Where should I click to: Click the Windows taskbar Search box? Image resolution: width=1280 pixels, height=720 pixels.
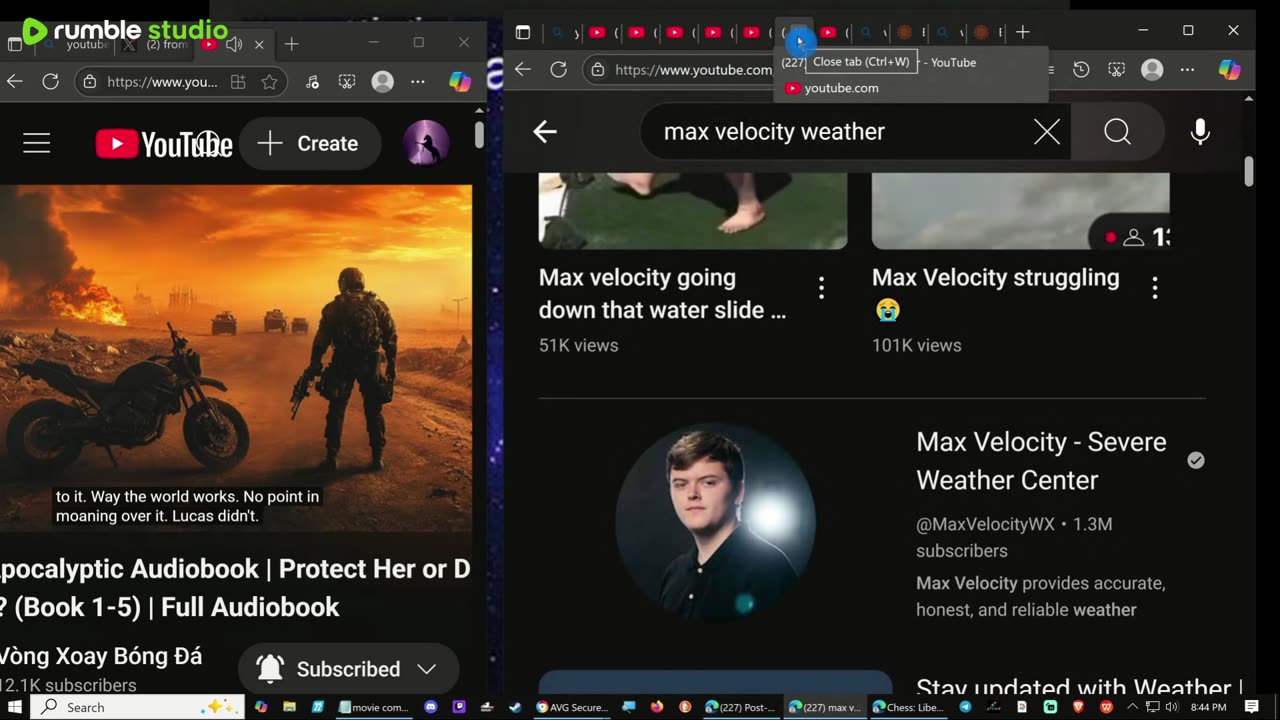pyautogui.click(x=137, y=707)
